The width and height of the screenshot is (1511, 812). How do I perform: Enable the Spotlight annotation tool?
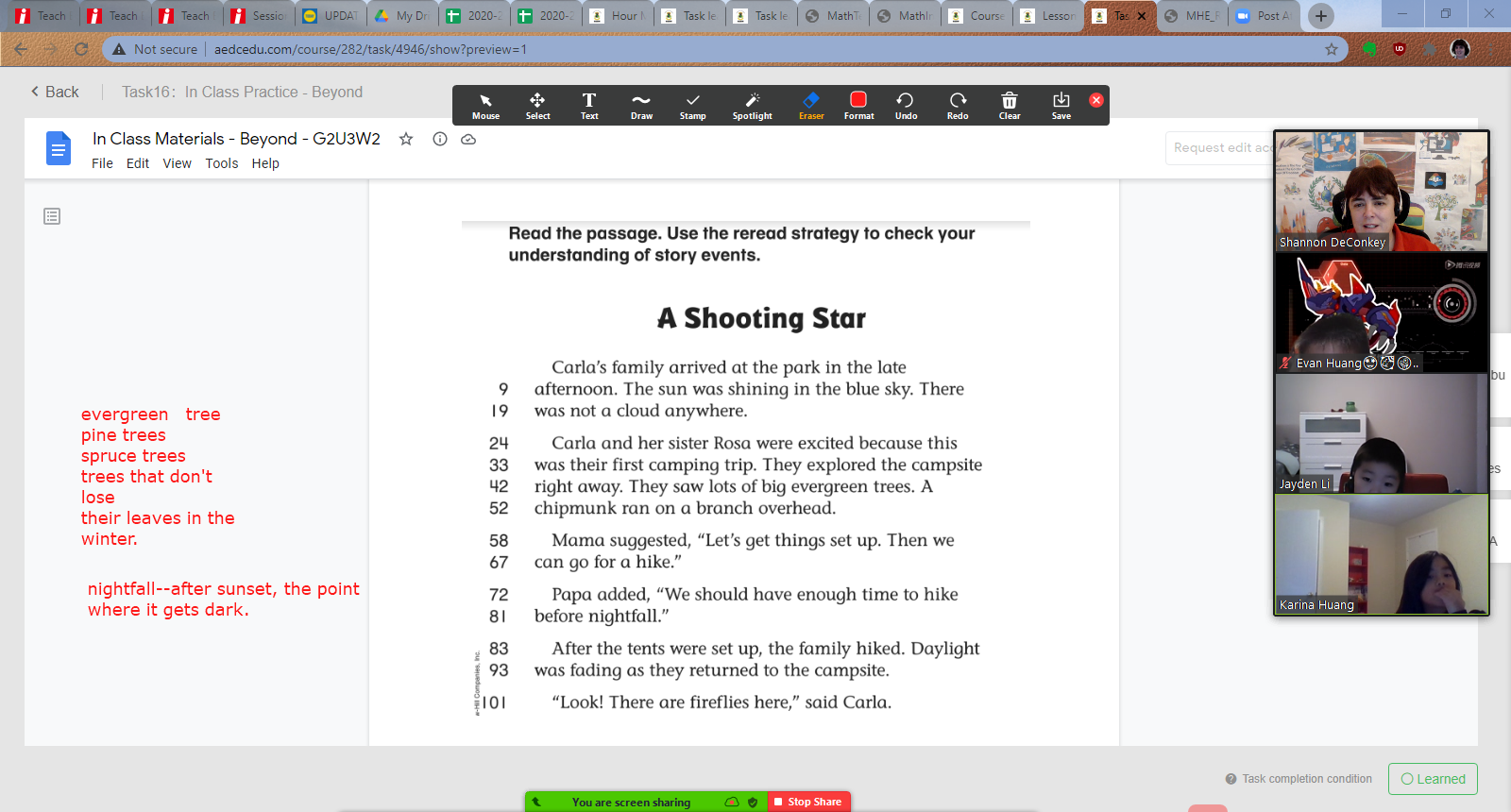pyautogui.click(x=752, y=106)
